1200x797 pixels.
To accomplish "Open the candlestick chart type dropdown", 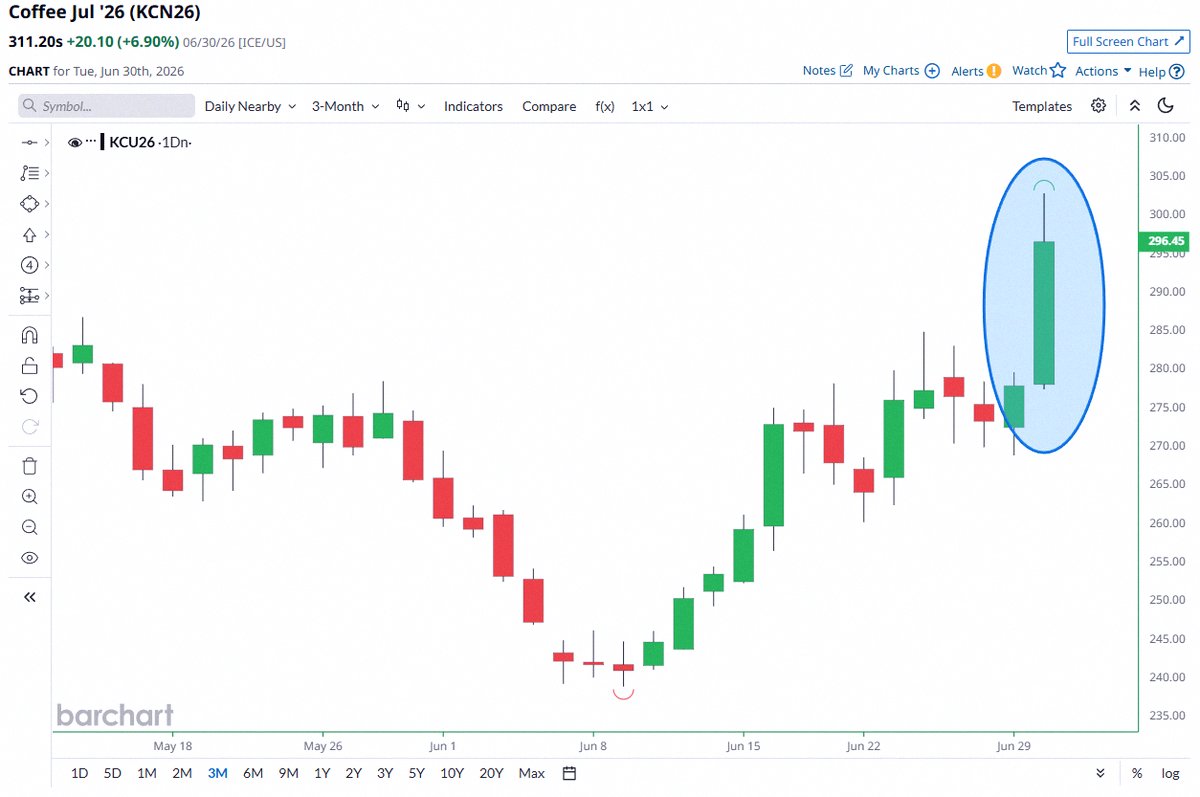I will coord(410,106).
